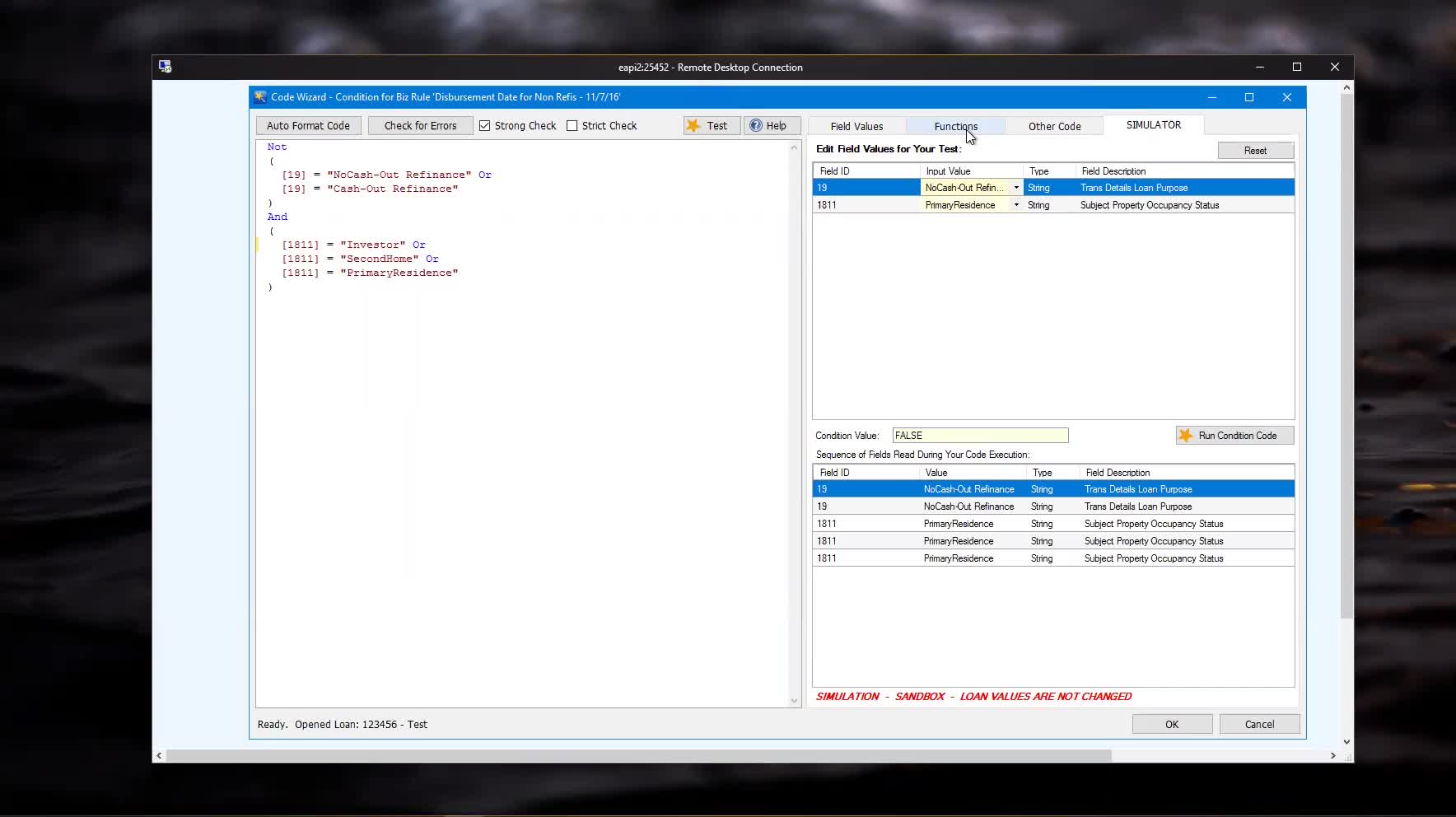Click the Remote Desktop vertical scrollbar
This screenshot has width=1456, height=817.
coord(1346,357)
